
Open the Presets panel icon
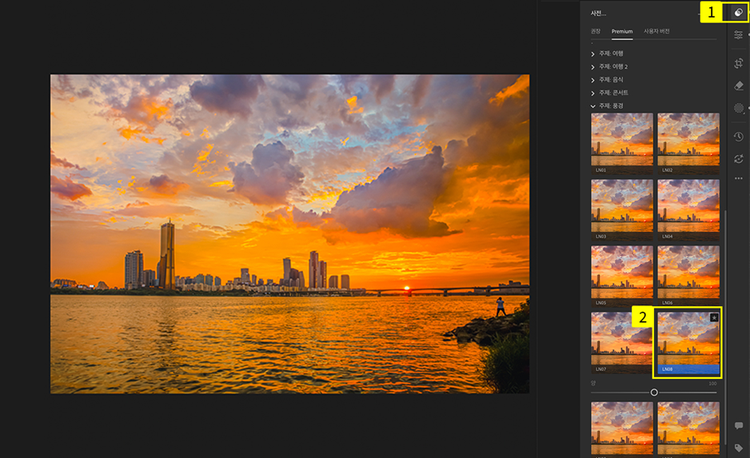738,13
